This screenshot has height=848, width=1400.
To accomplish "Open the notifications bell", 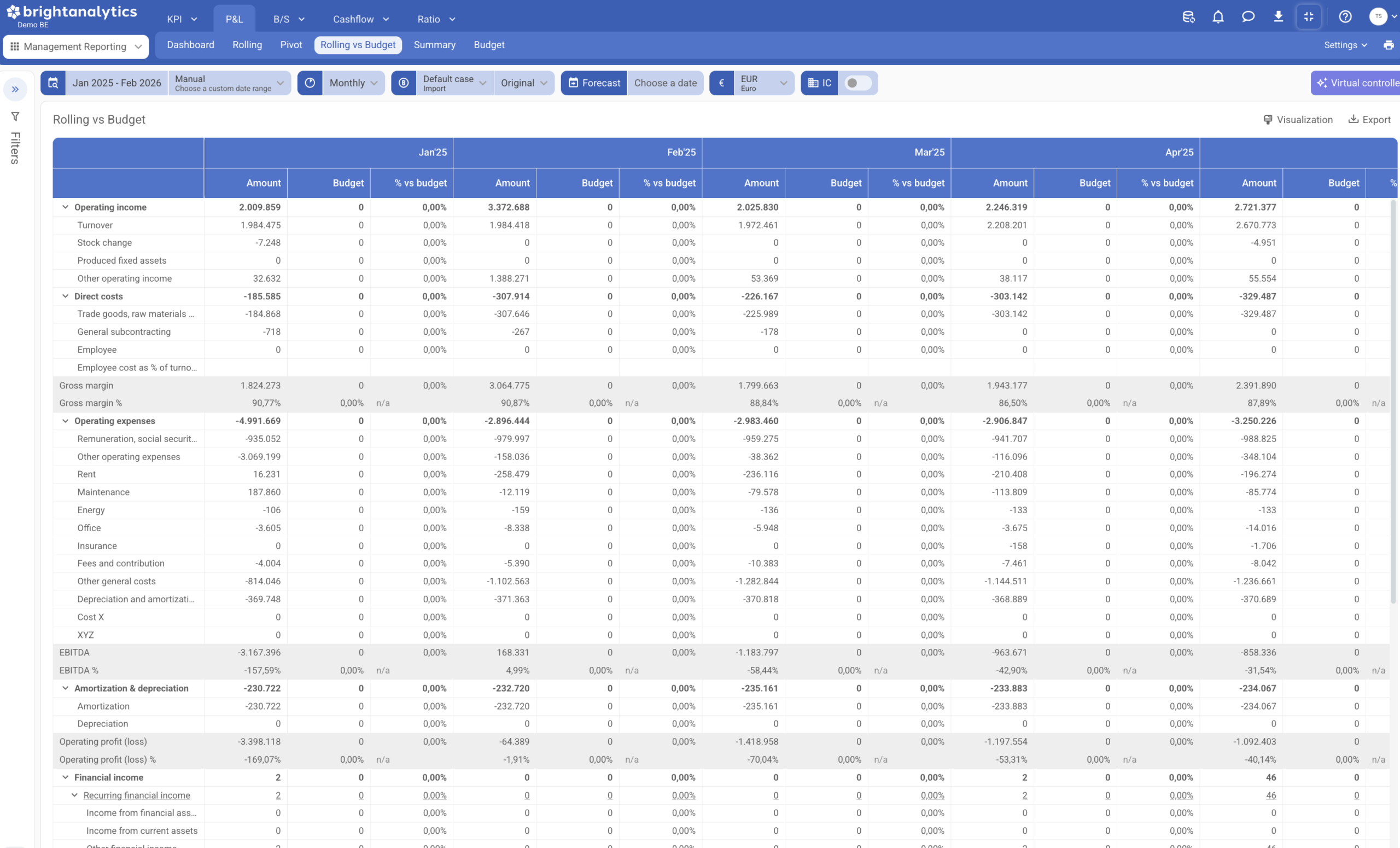I will (1218, 17).
